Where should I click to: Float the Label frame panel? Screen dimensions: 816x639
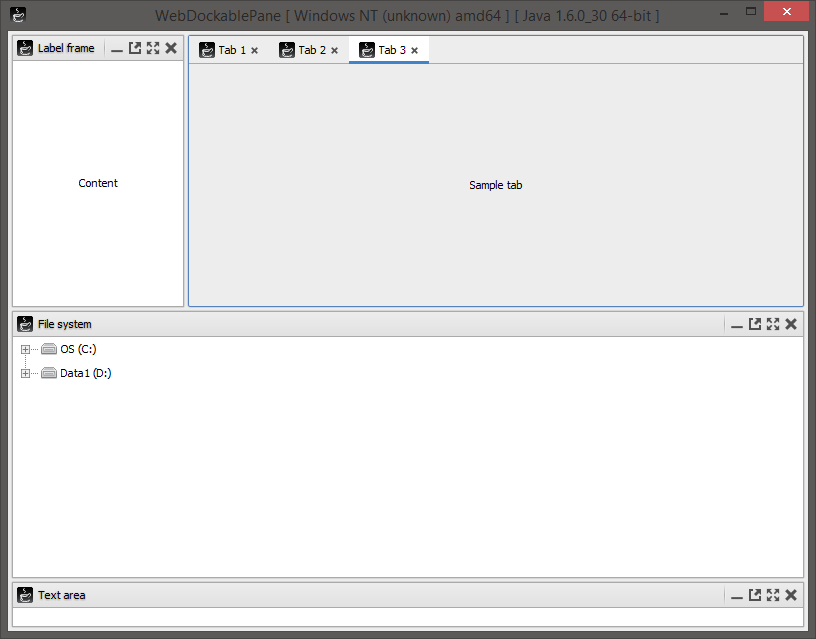click(135, 48)
